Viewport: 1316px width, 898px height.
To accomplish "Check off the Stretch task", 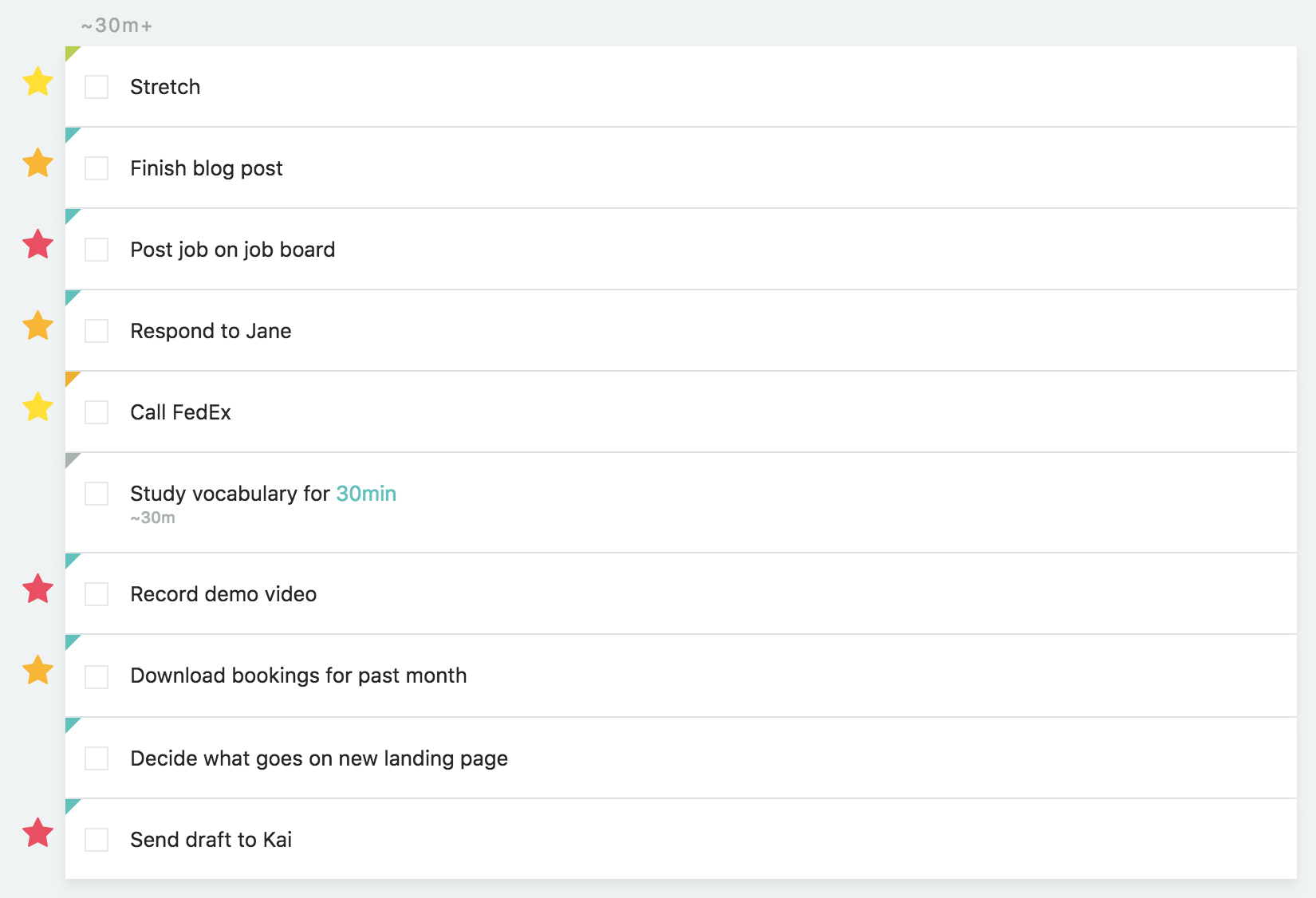I will (x=97, y=87).
